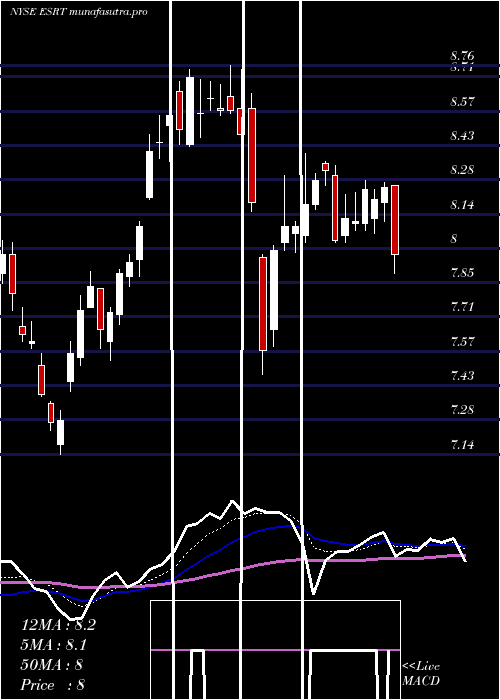Click the 50MA : 8 indicator text

point(52,665)
